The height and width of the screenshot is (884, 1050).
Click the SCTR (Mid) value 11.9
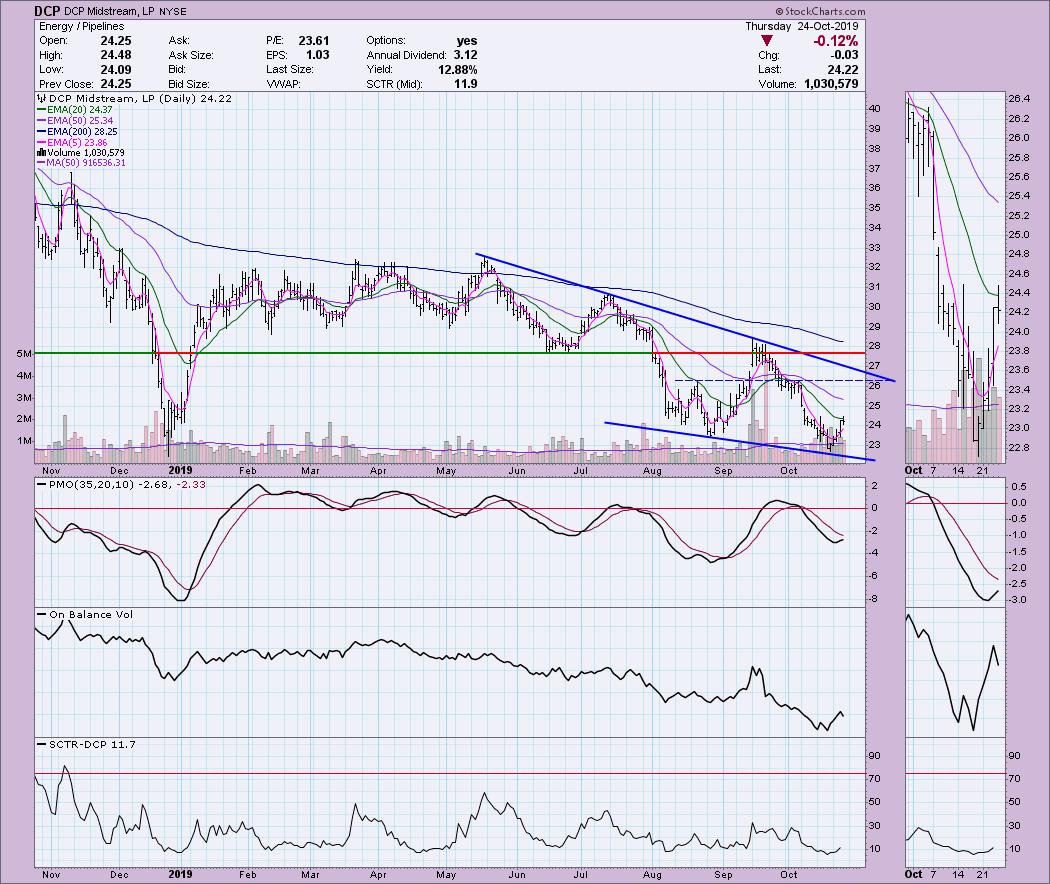[x=465, y=84]
